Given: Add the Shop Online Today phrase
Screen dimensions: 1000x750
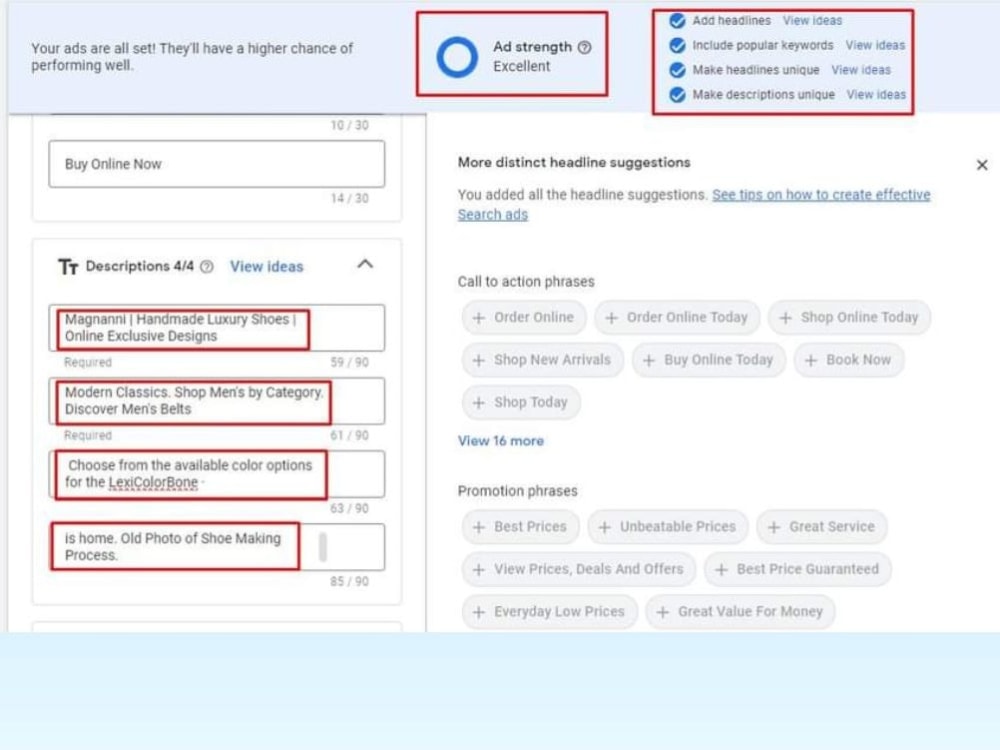Looking at the screenshot, I should pyautogui.click(x=849, y=318).
